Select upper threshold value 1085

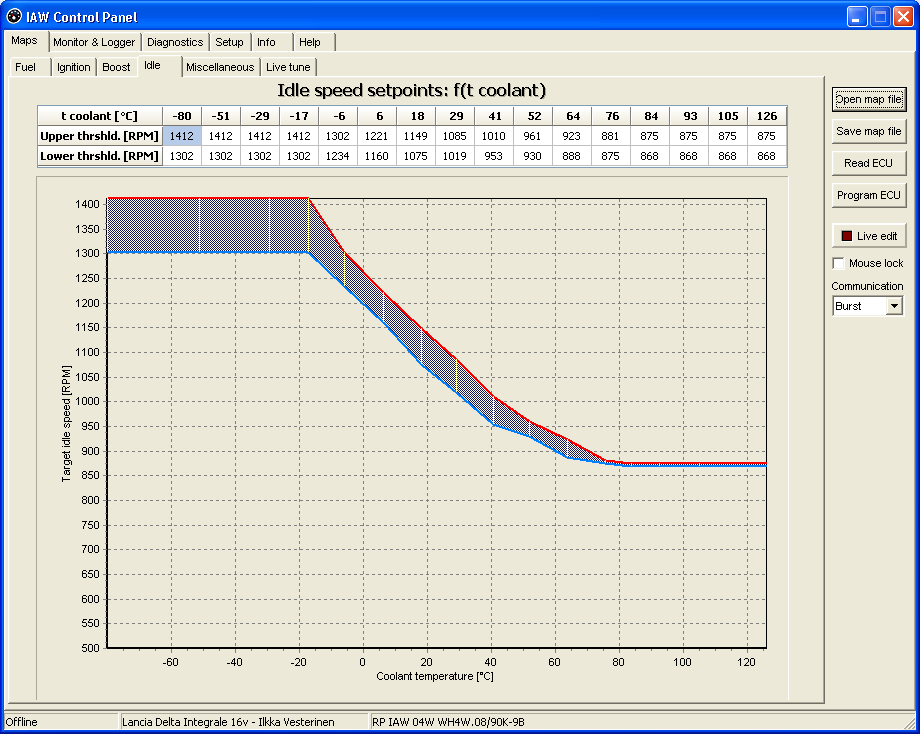(x=455, y=136)
